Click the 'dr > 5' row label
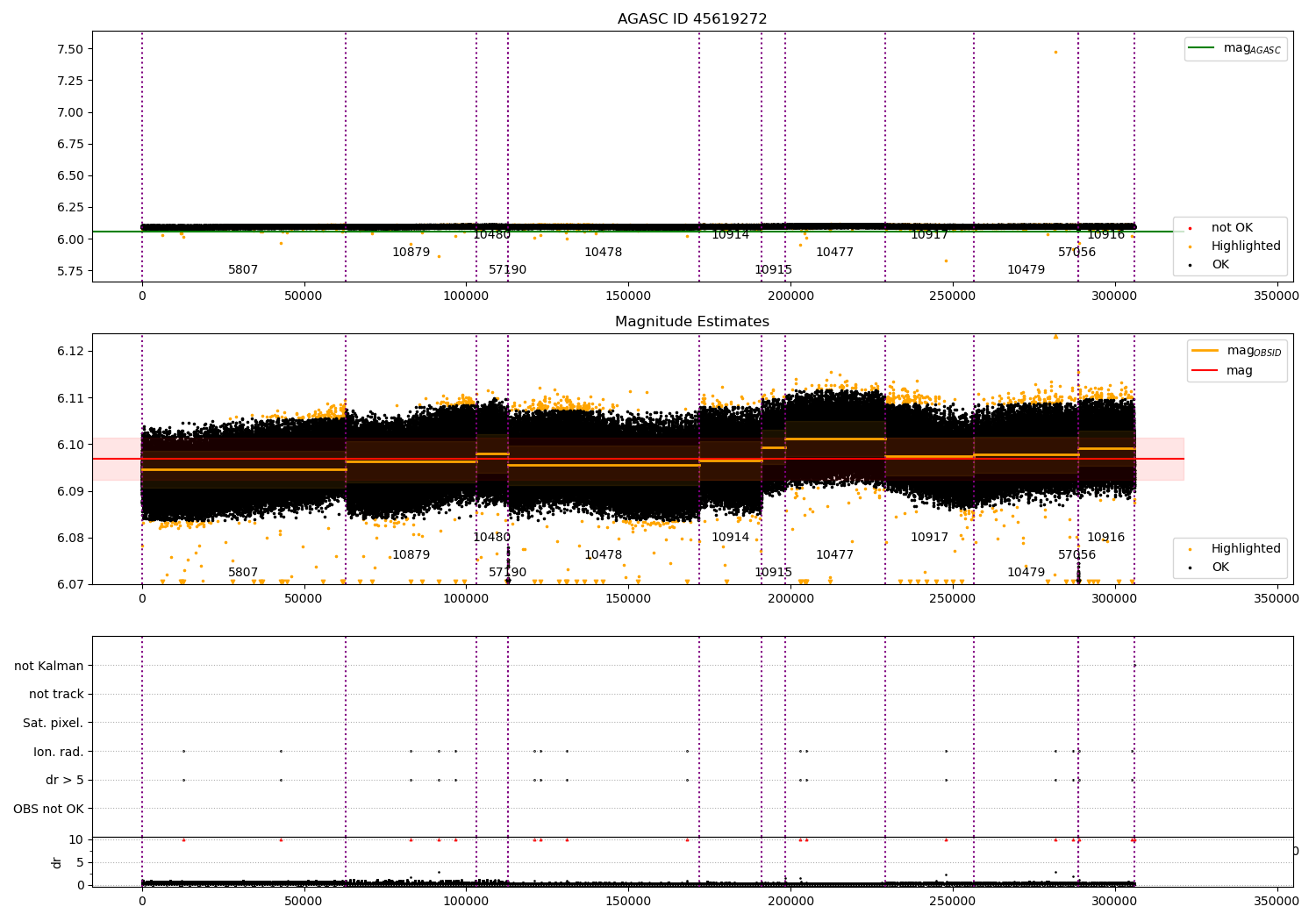Viewport: 1316px width, 921px height. click(x=65, y=780)
